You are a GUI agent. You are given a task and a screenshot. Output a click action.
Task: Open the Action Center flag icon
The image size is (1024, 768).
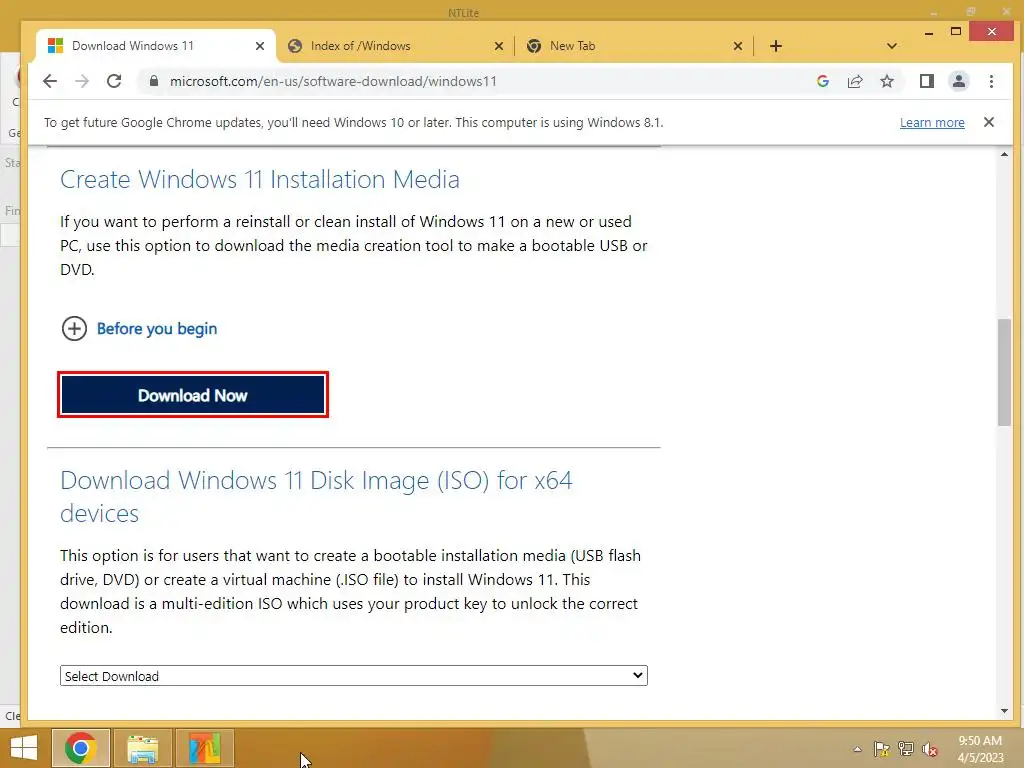[882, 749]
